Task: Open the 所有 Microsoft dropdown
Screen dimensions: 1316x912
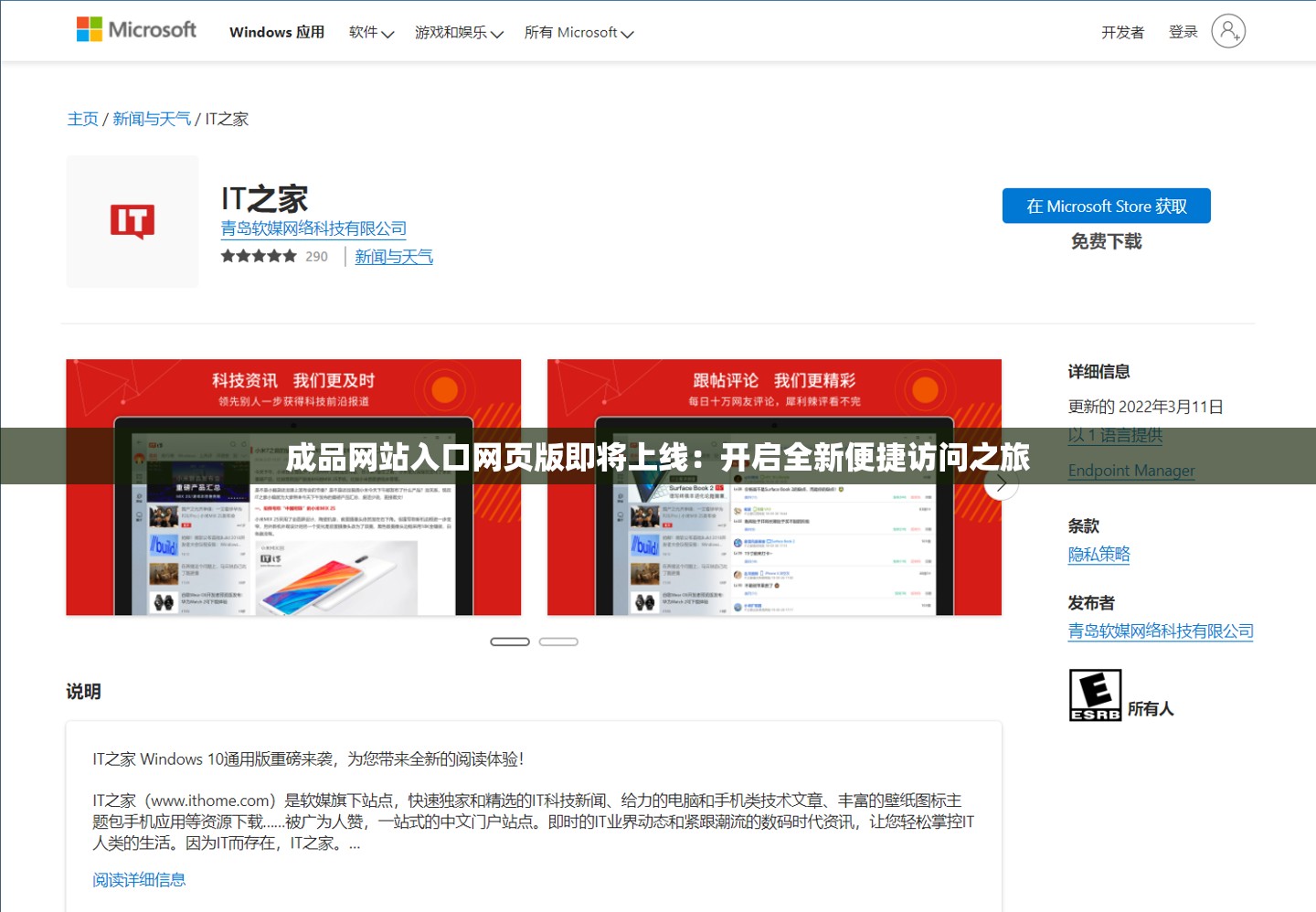Action: [x=578, y=32]
